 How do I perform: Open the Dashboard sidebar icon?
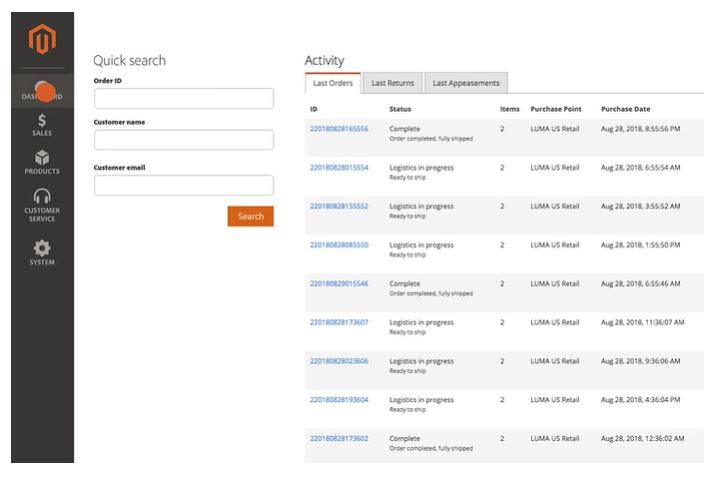pos(43,90)
